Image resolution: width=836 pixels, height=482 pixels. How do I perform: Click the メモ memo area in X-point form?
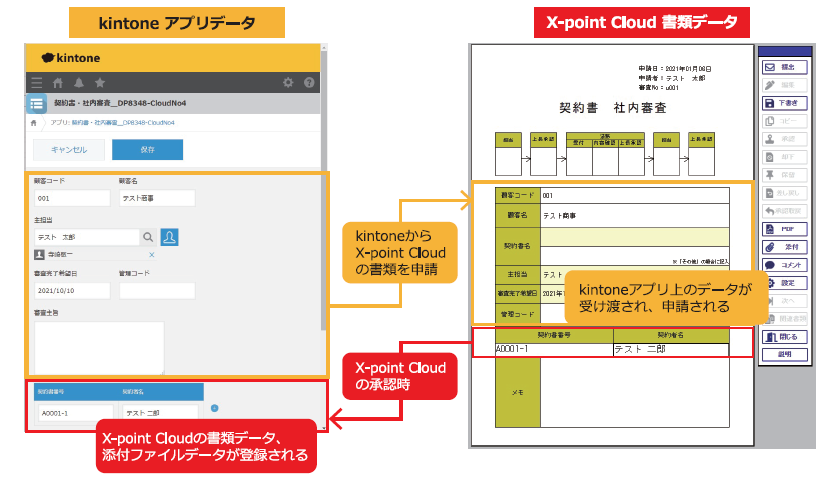point(634,392)
